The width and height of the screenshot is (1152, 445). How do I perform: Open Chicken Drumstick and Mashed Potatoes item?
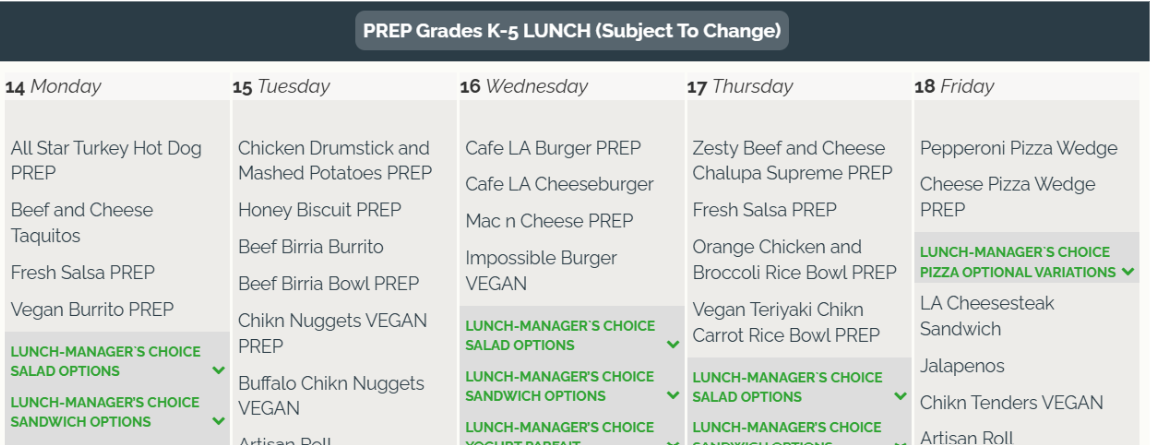coord(335,161)
